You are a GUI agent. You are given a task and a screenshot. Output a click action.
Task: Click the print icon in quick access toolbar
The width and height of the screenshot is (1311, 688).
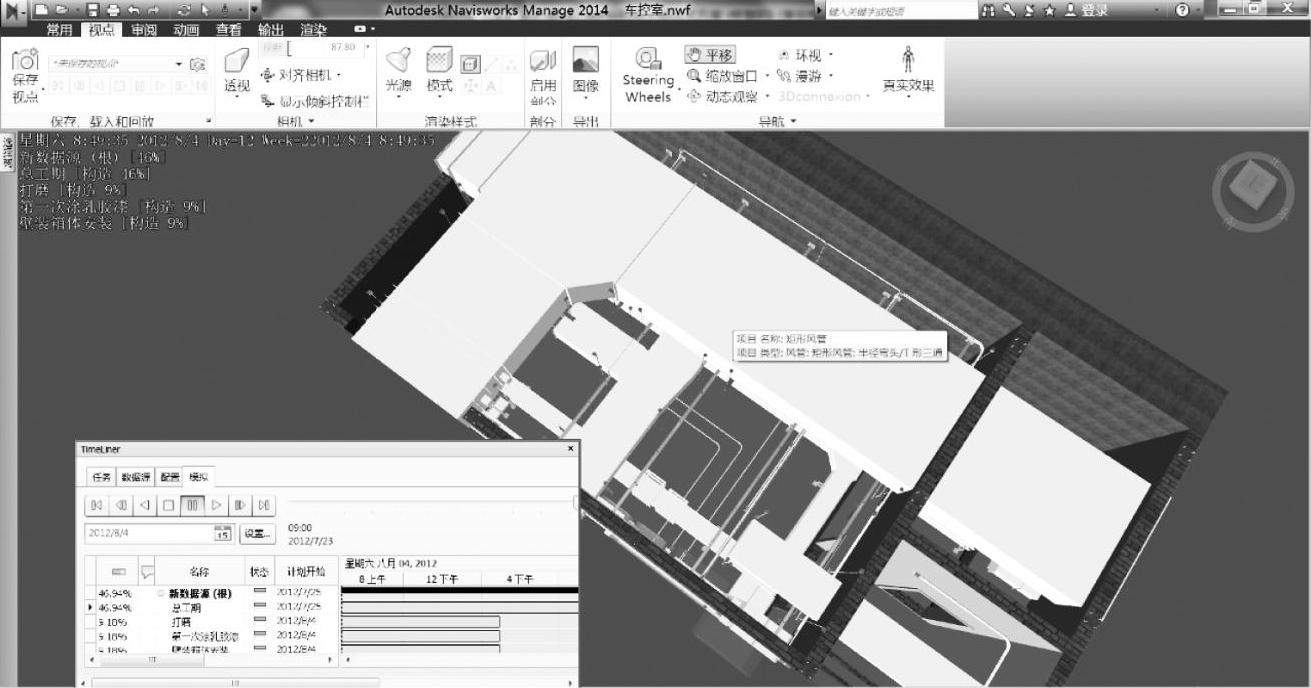click(113, 9)
